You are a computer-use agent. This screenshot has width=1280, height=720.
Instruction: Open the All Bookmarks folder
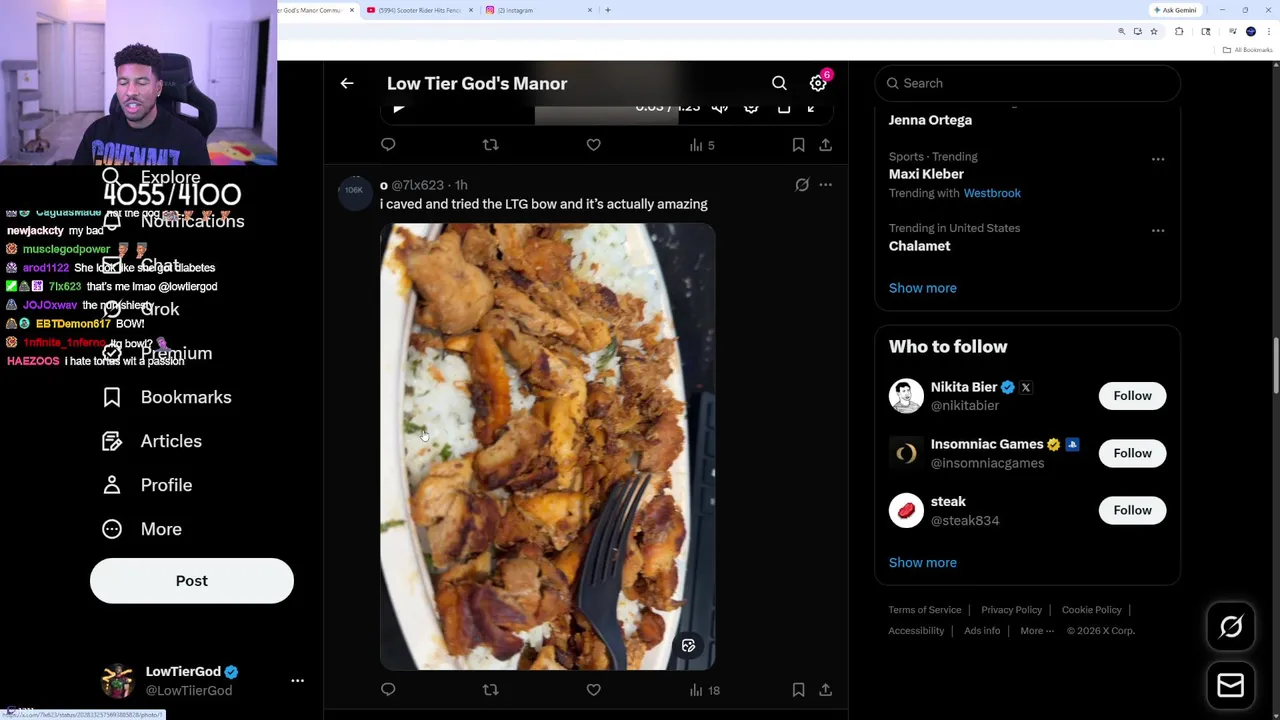(x=1249, y=50)
